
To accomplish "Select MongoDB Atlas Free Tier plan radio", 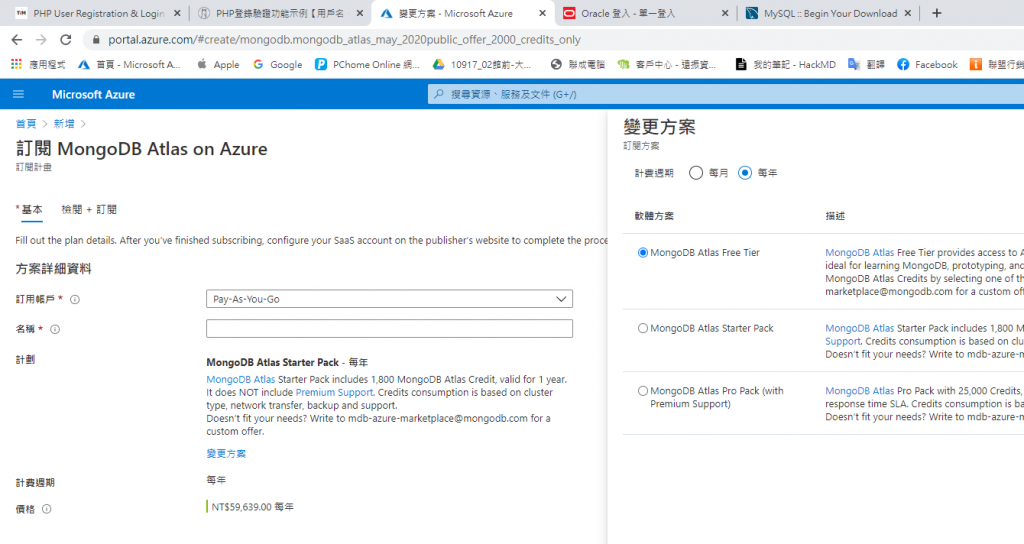I will [643, 253].
